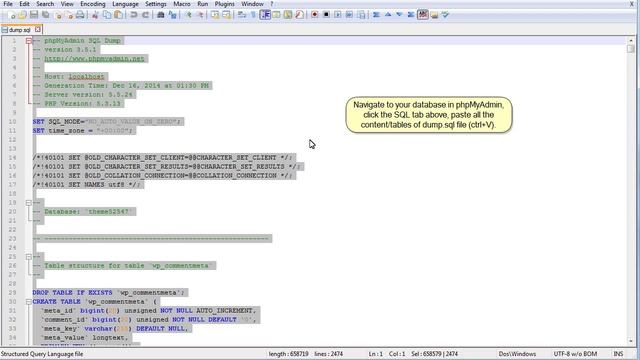Open the Macro menu
Image resolution: width=640 pixels, height=360 pixels.
182,4
